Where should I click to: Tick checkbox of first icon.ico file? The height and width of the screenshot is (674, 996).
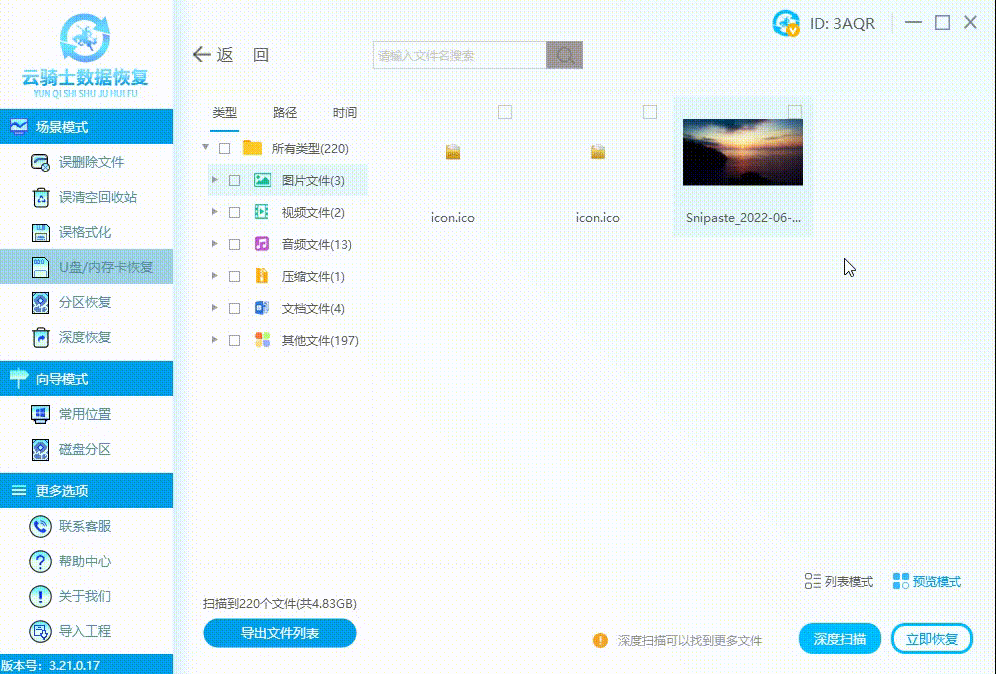(x=505, y=112)
